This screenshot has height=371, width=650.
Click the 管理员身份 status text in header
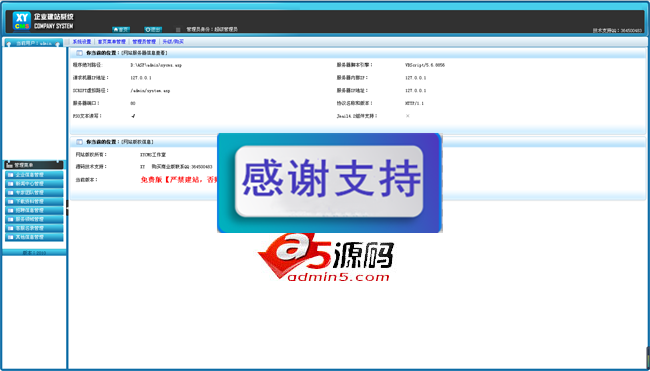point(212,30)
